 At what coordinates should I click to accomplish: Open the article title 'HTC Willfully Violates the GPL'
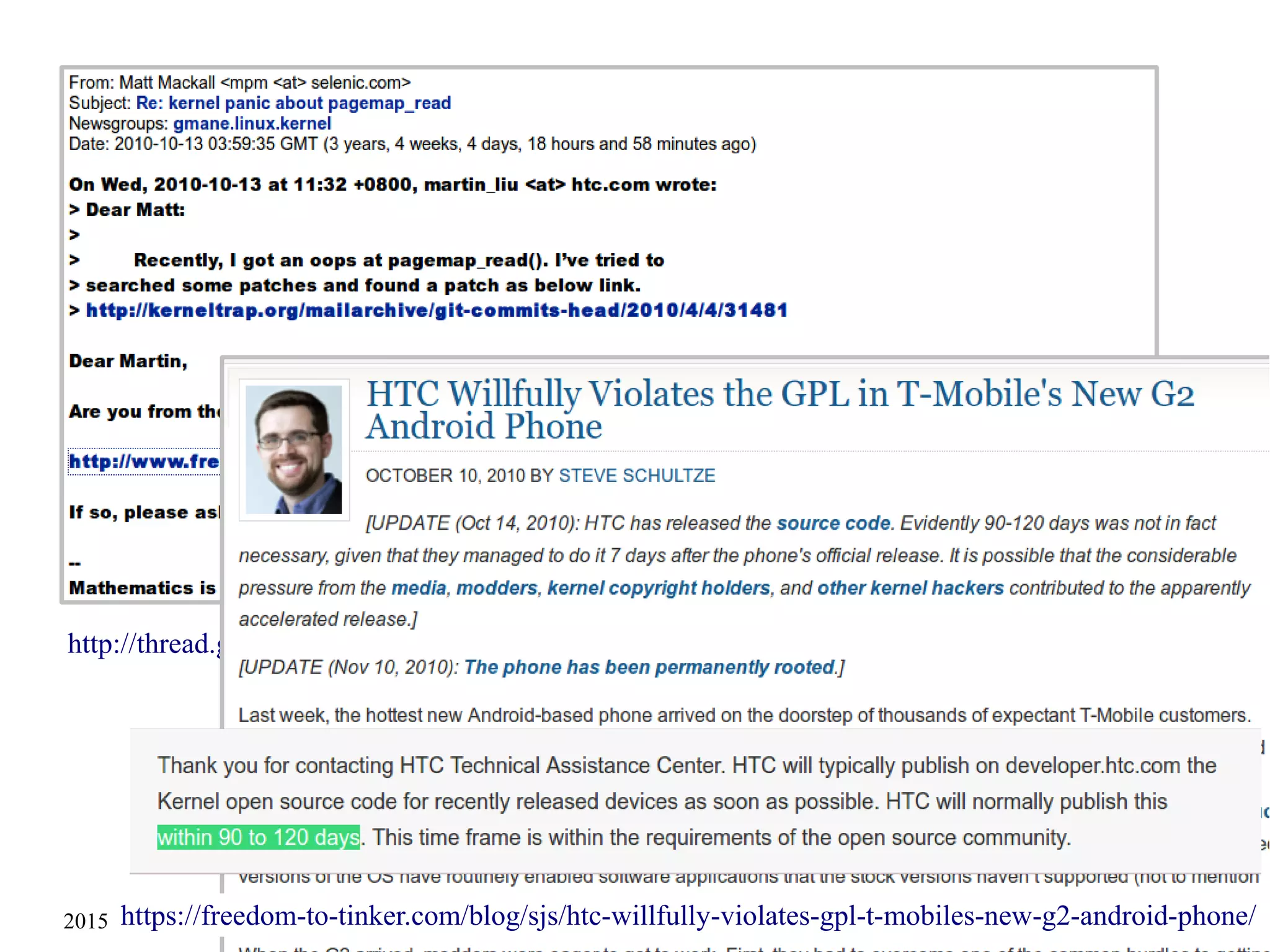(780, 409)
